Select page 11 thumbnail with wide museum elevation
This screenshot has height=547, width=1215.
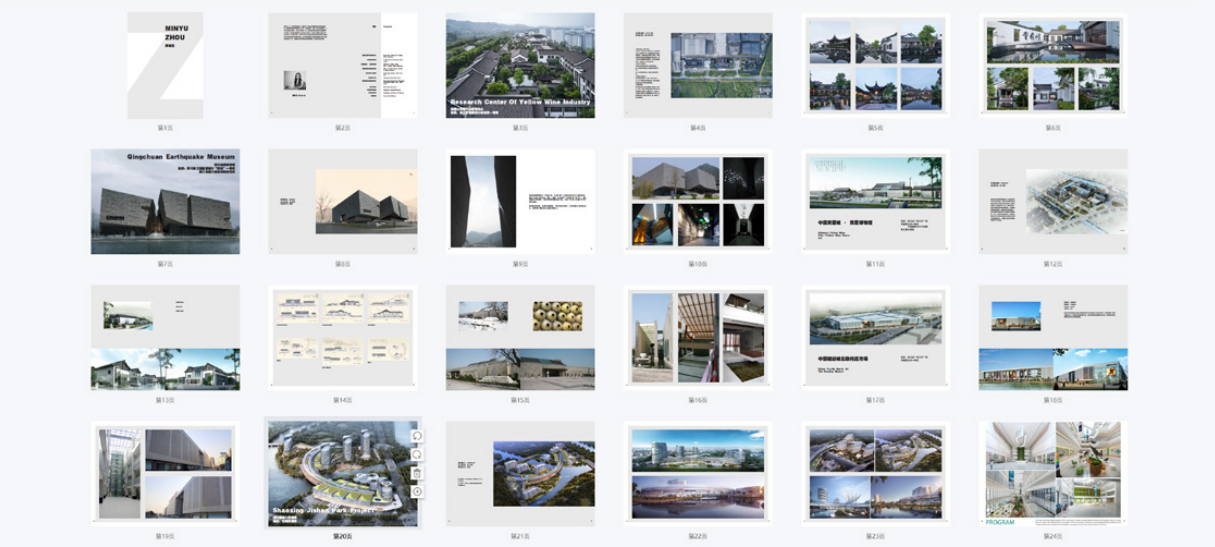876,202
